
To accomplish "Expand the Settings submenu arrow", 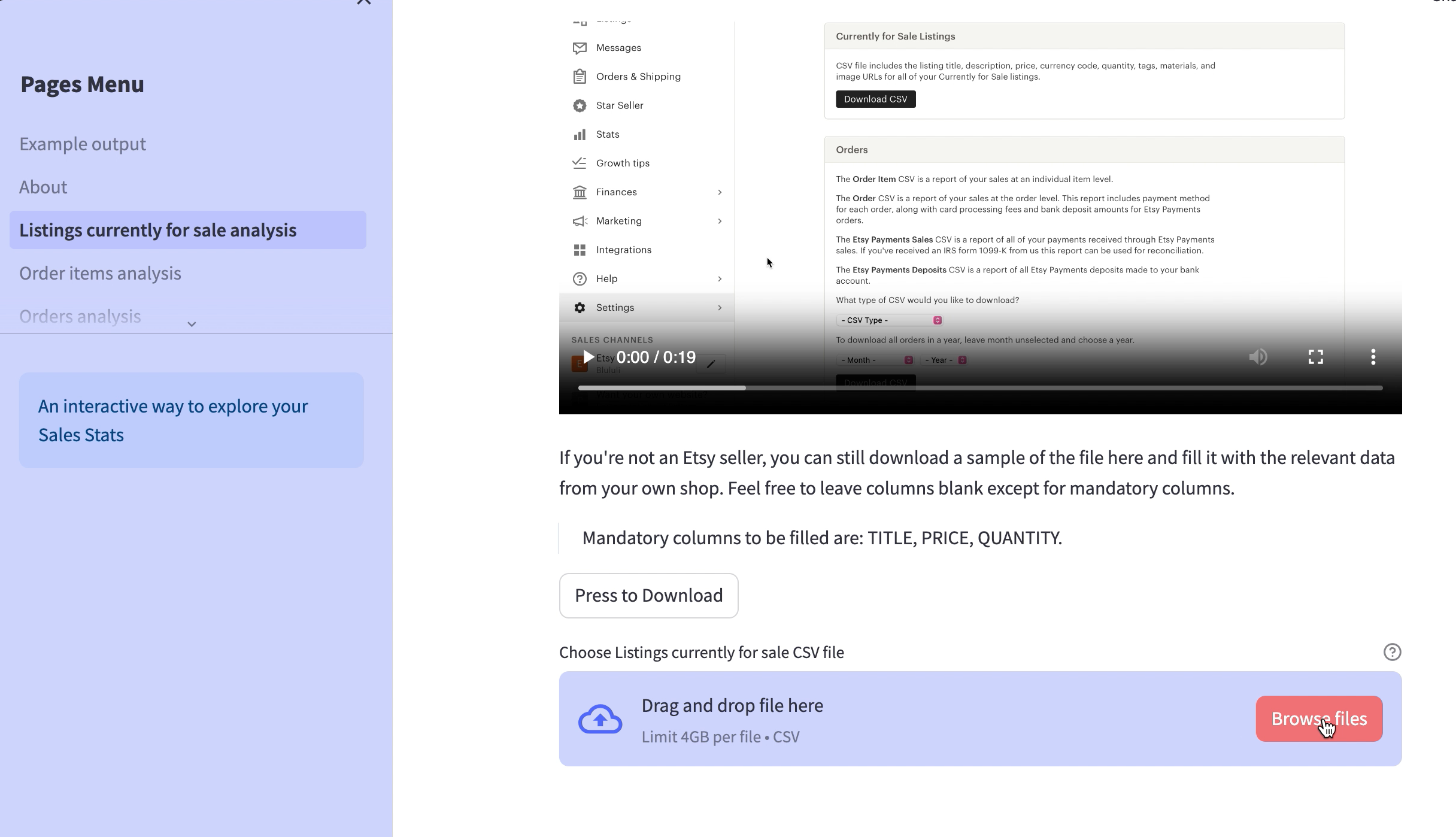I will tap(720, 308).
